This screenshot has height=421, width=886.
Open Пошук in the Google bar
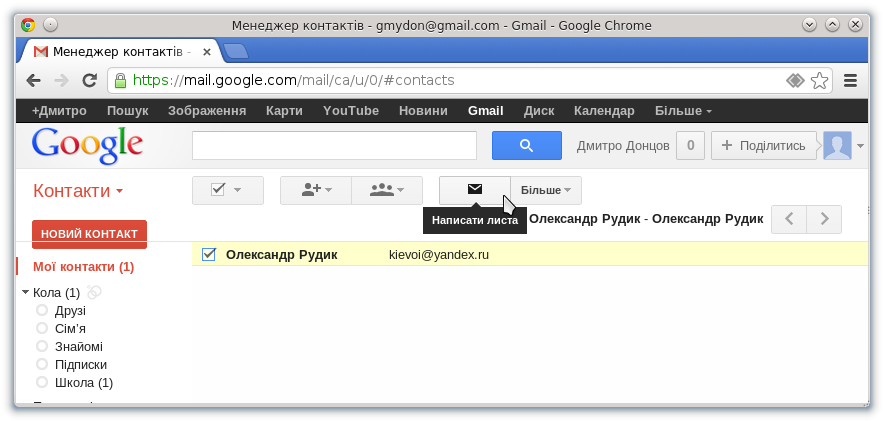coord(128,111)
